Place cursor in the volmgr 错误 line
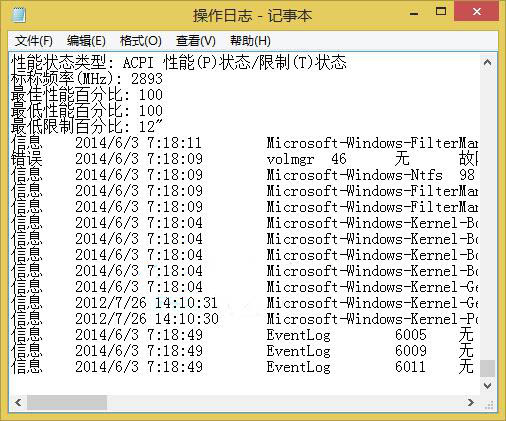The height and width of the screenshot is (421, 506). pyautogui.click(x=244, y=159)
